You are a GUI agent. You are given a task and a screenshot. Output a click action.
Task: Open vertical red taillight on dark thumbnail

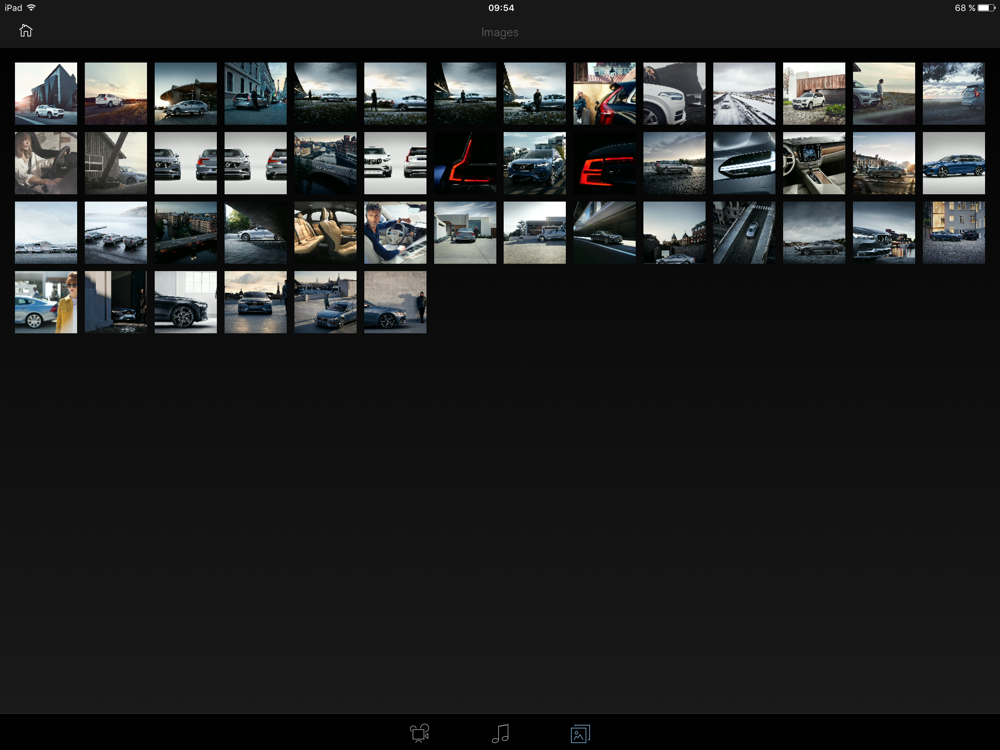[465, 163]
